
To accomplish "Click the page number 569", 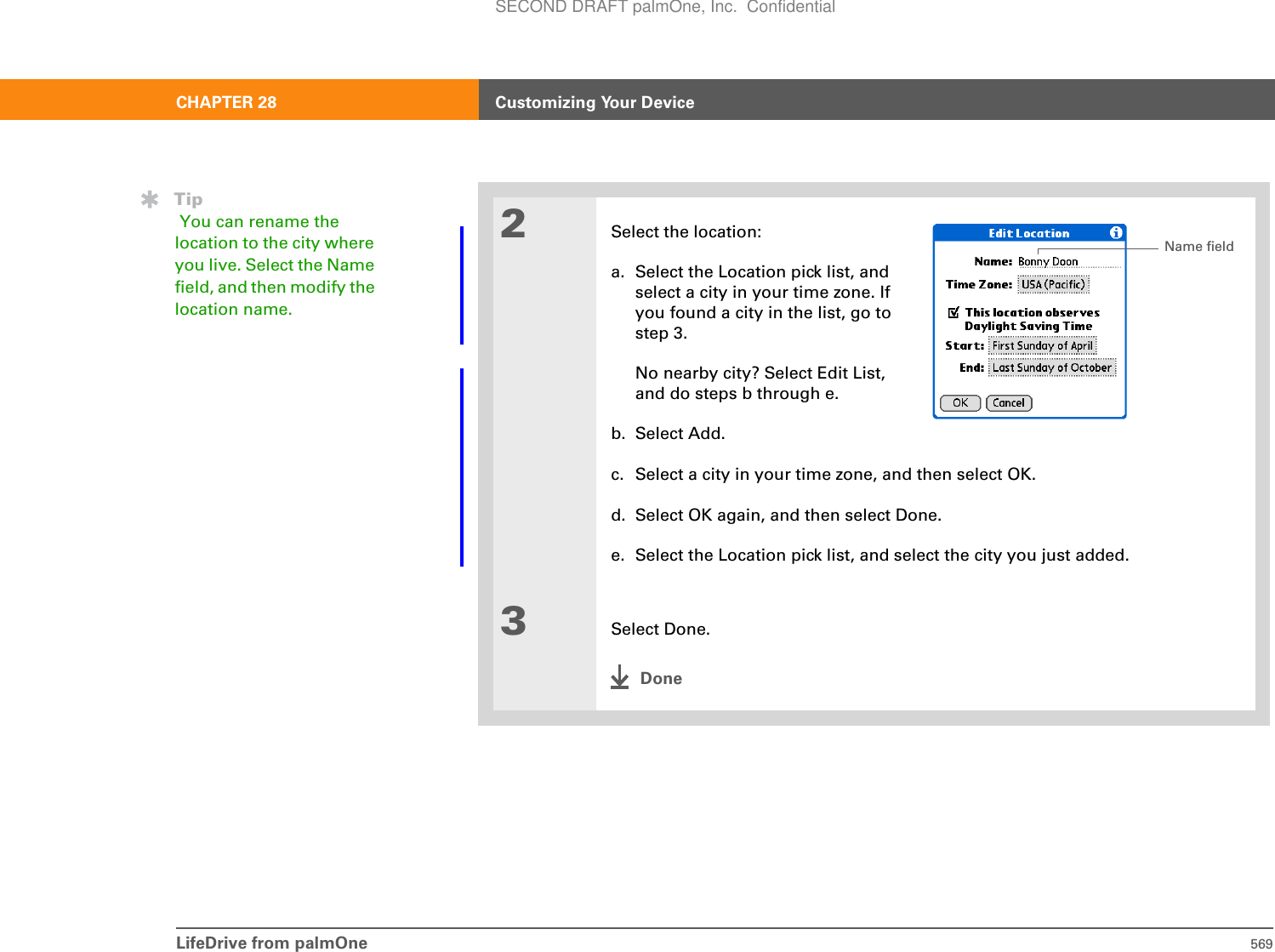I will coord(1261,943).
